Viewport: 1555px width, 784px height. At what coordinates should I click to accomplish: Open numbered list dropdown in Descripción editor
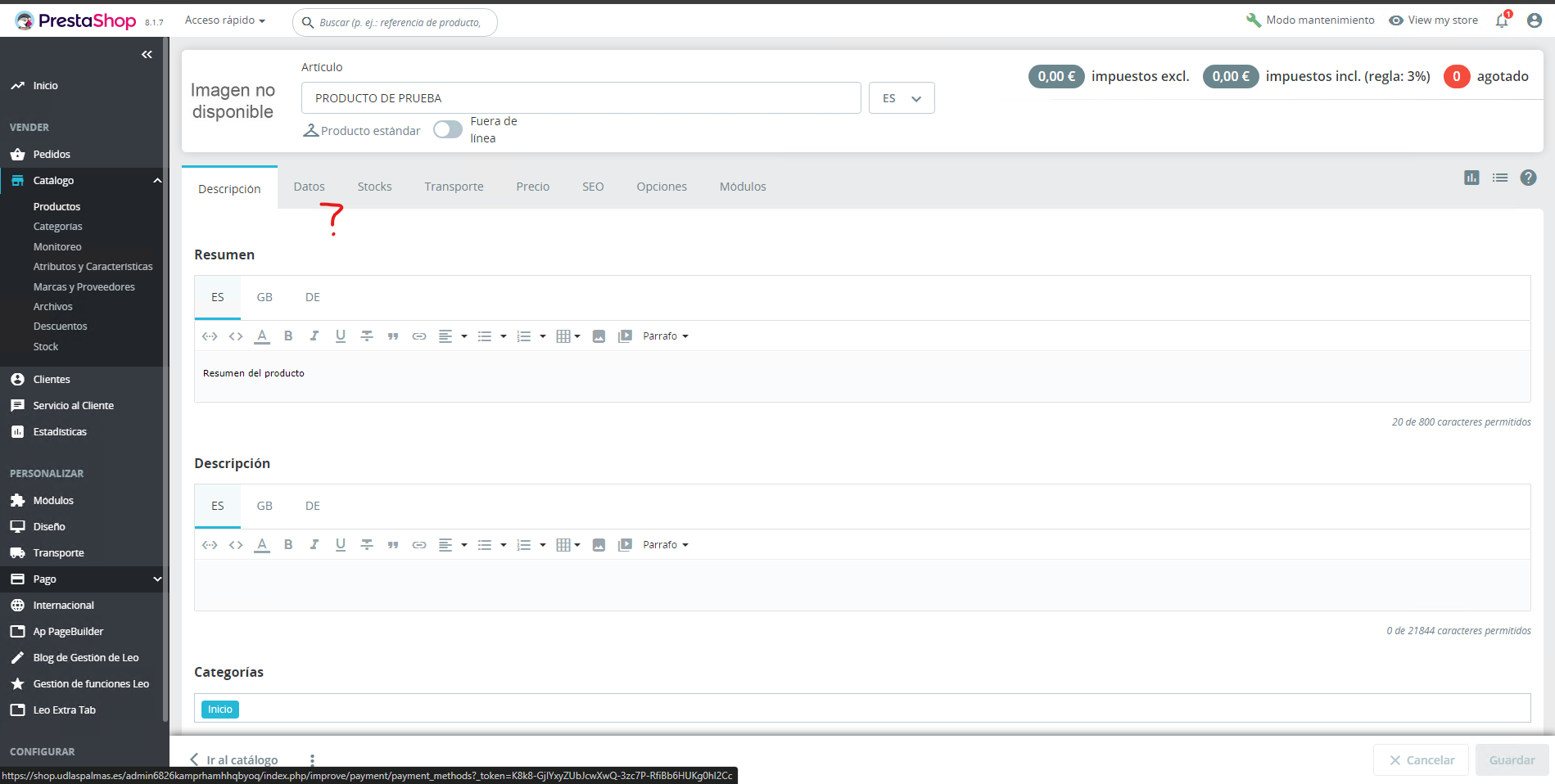531,544
